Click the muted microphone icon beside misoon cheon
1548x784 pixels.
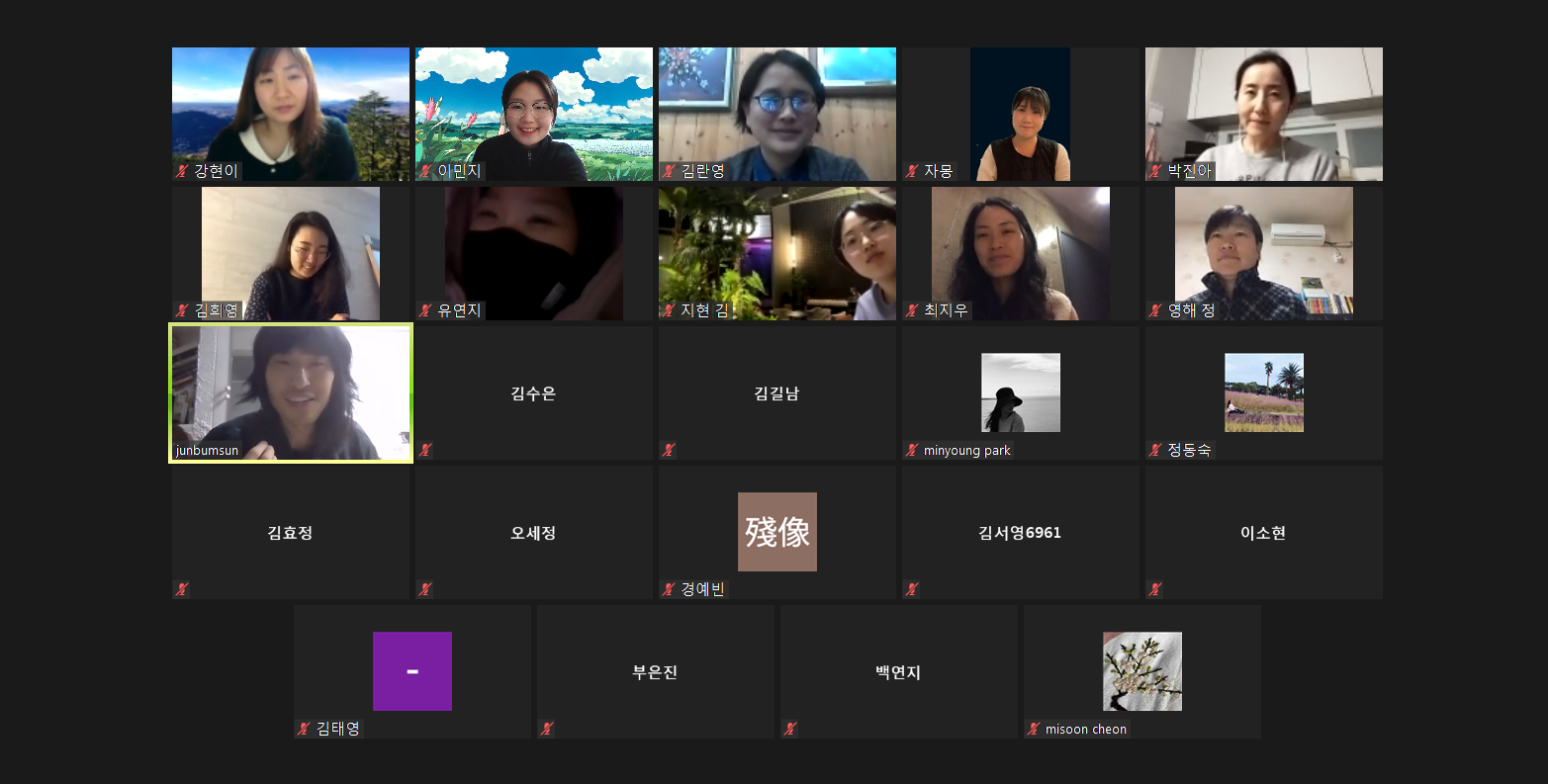click(x=1034, y=729)
